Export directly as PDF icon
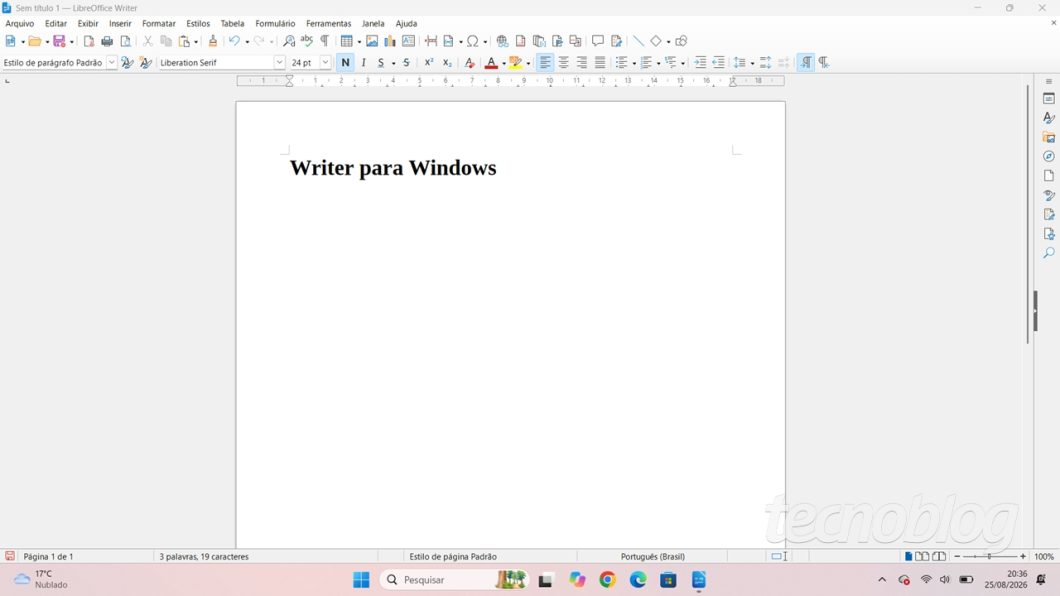This screenshot has width=1060, height=596. [89, 41]
